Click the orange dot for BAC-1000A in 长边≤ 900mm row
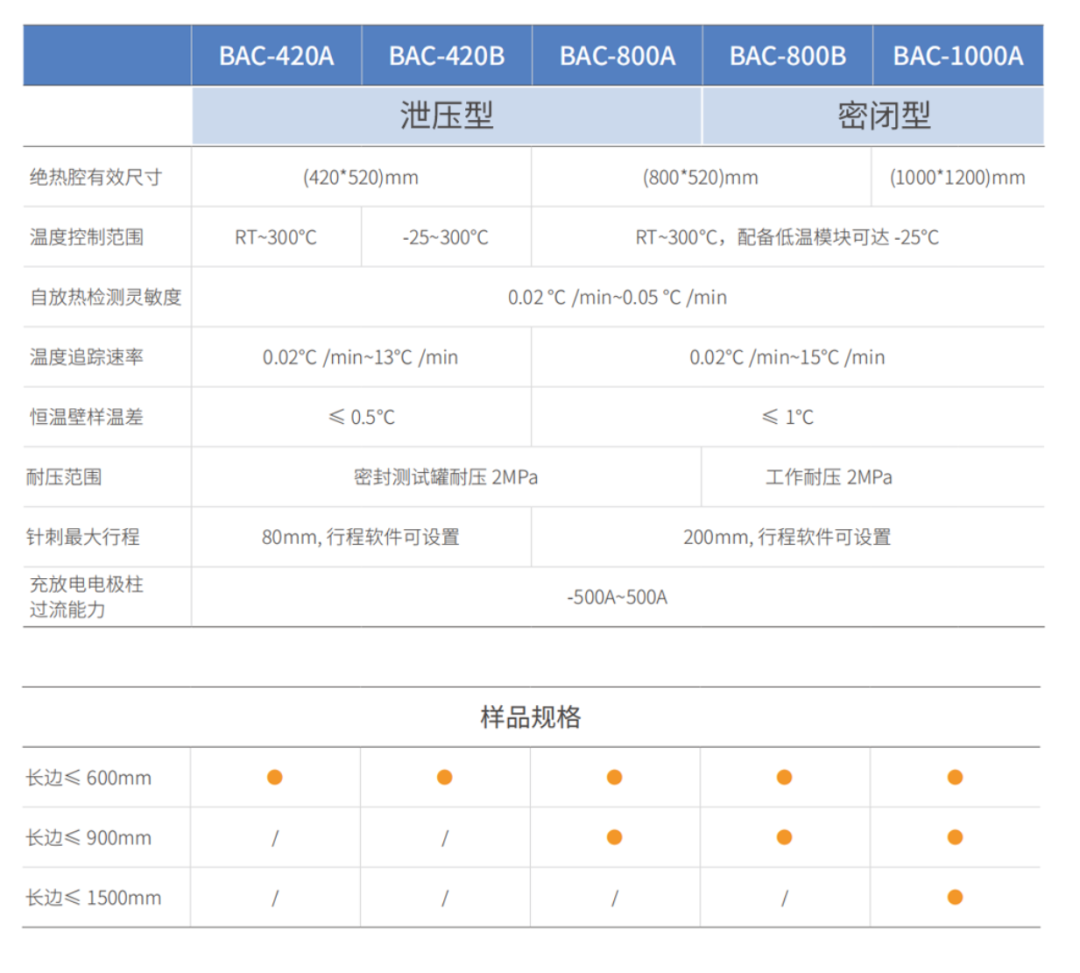Image resolution: width=1080 pixels, height=973 pixels. 955,837
